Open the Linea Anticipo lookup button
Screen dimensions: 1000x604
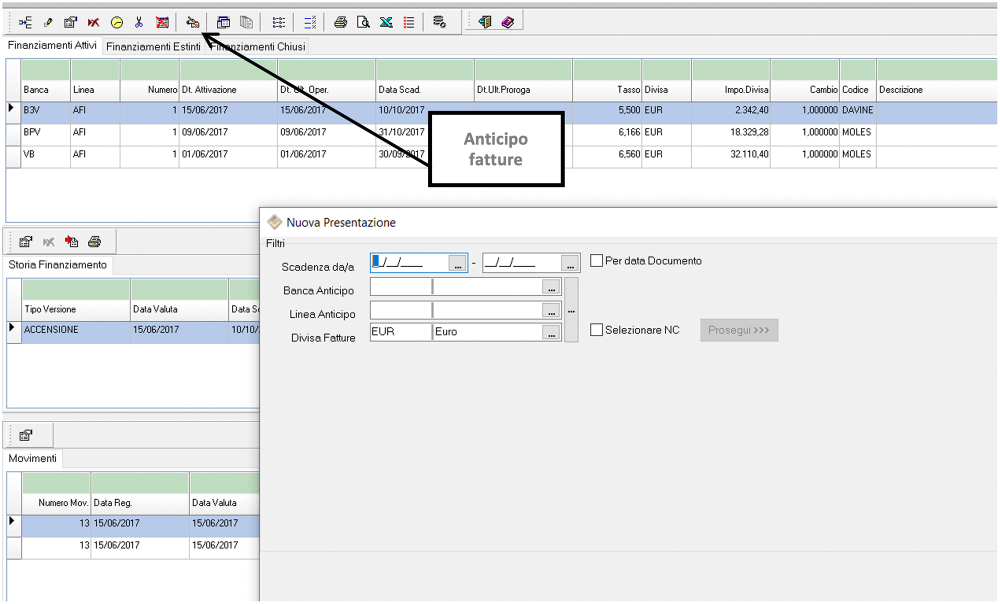[x=550, y=310]
